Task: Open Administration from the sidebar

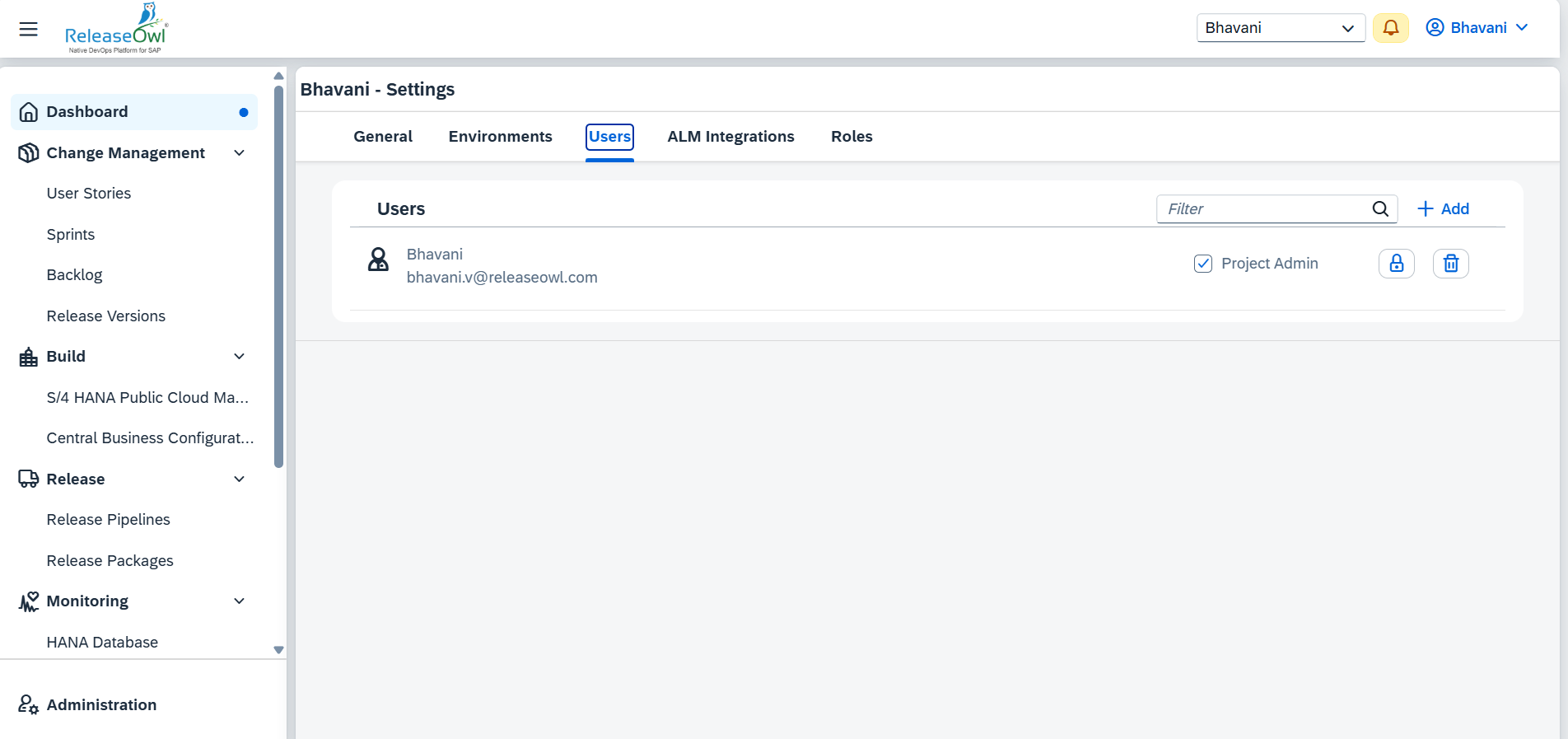Action: tap(101, 705)
